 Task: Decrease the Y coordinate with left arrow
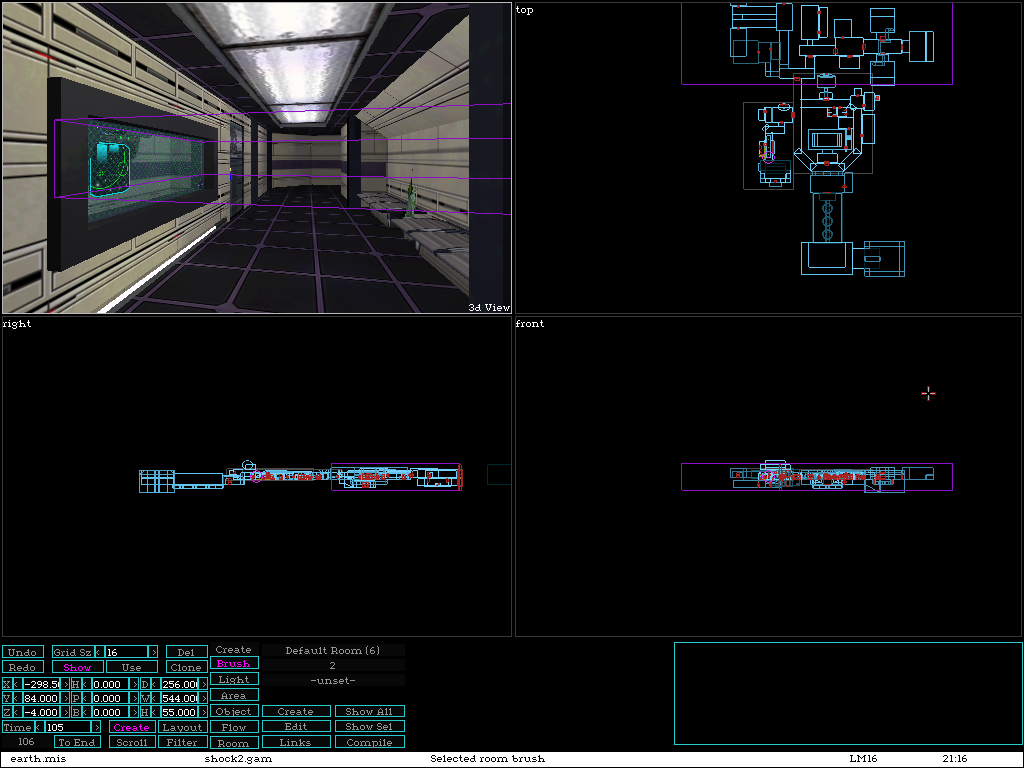[18, 698]
